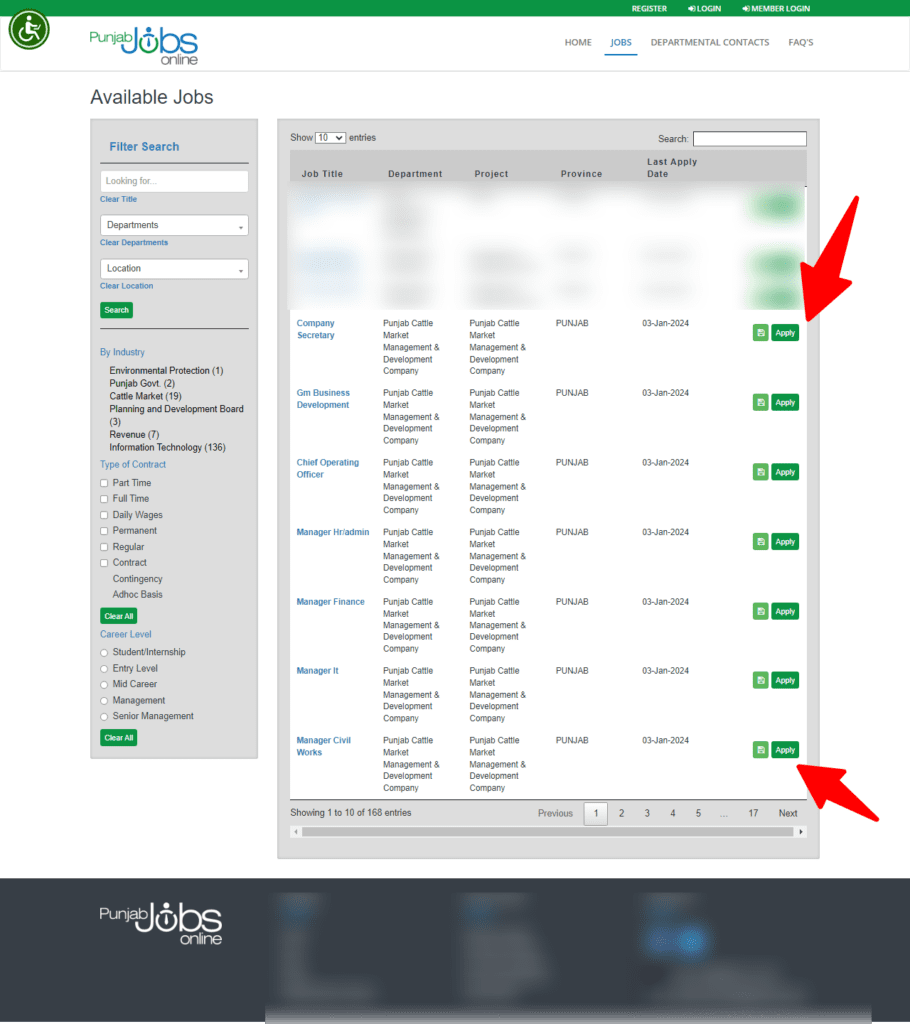This screenshot has width=910, height=1024.
Task: Open the accessibility wheelchair icon
Action: coord(29,29)
